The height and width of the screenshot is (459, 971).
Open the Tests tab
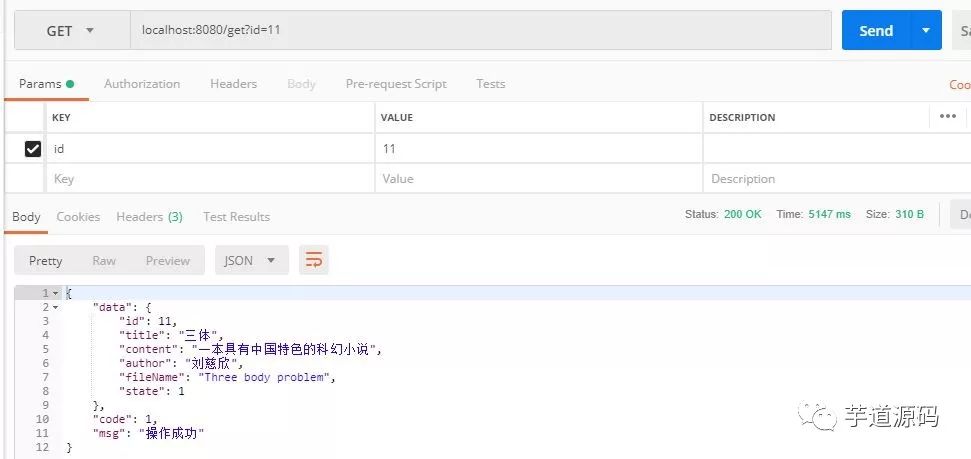pyautogui.click(x=490, y=84)
